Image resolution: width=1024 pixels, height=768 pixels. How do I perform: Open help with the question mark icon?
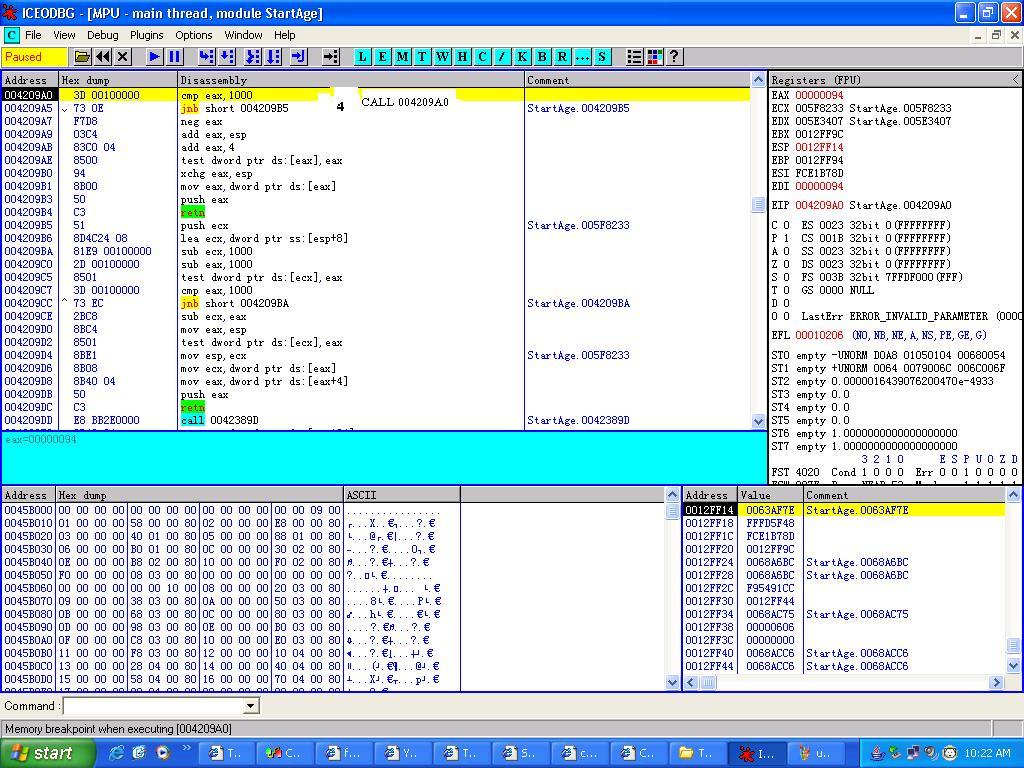tap(674, 57)
